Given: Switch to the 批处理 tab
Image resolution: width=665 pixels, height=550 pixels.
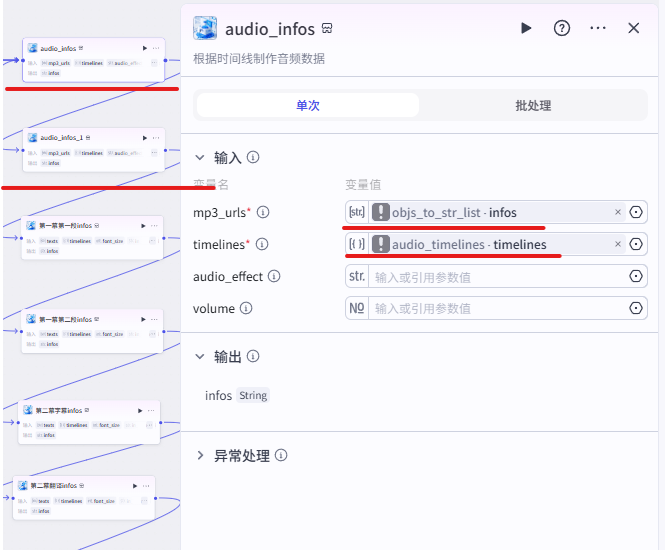Looking at the screenshot, I should pos(533,105).
